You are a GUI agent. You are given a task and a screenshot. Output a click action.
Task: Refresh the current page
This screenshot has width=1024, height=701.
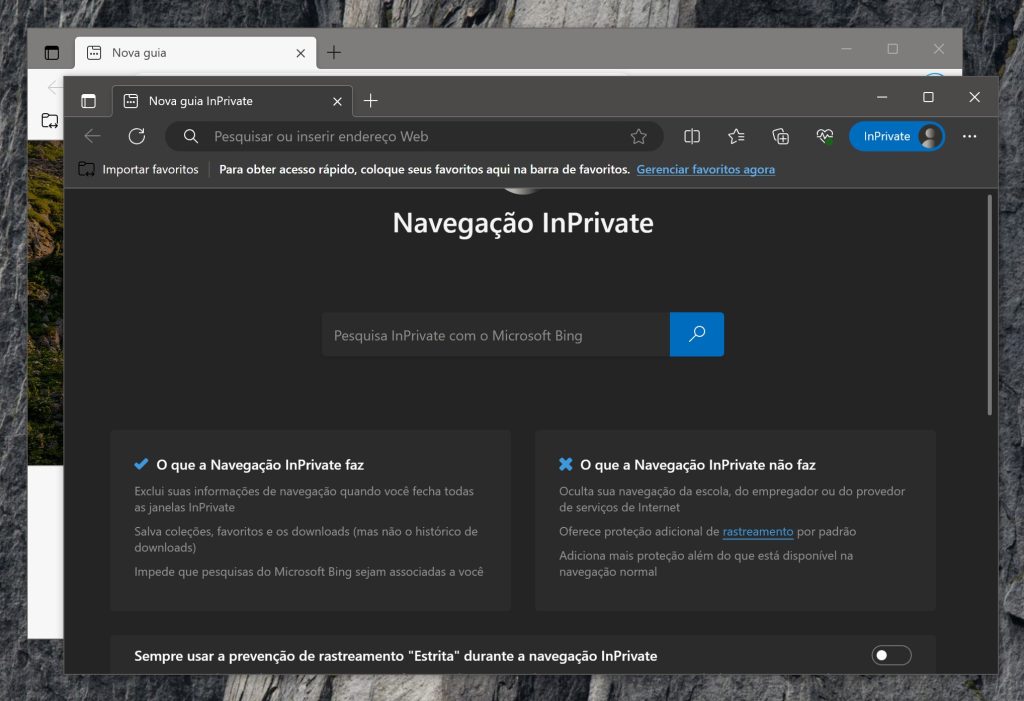[x=137, y=136]
